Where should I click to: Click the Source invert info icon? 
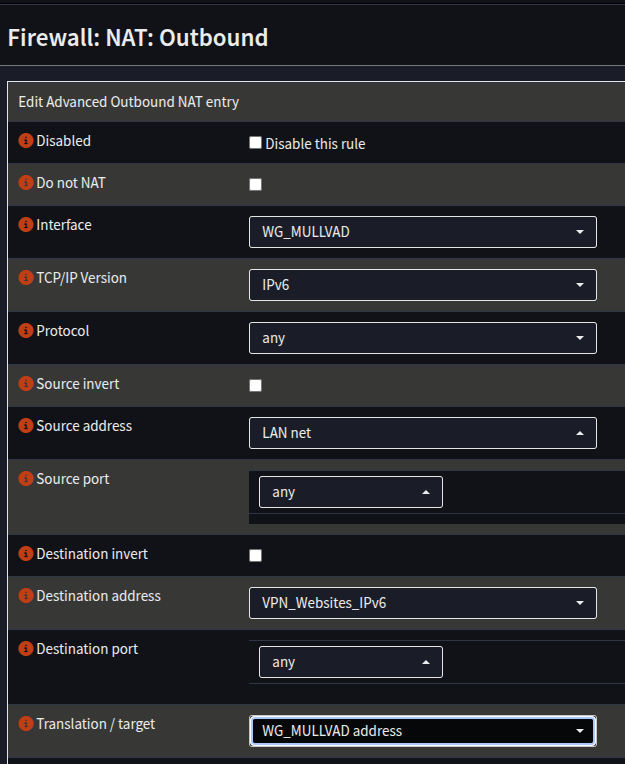[26, 384]
